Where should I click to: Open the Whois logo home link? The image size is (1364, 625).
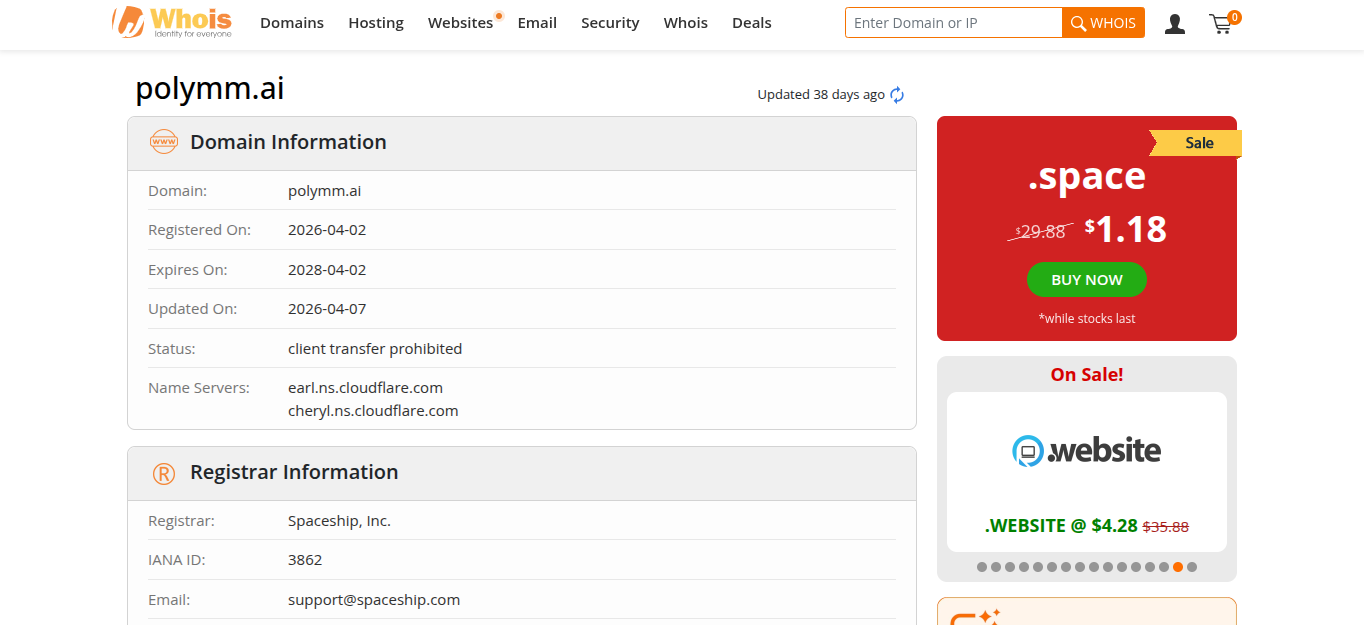click(x=172, y=22)
